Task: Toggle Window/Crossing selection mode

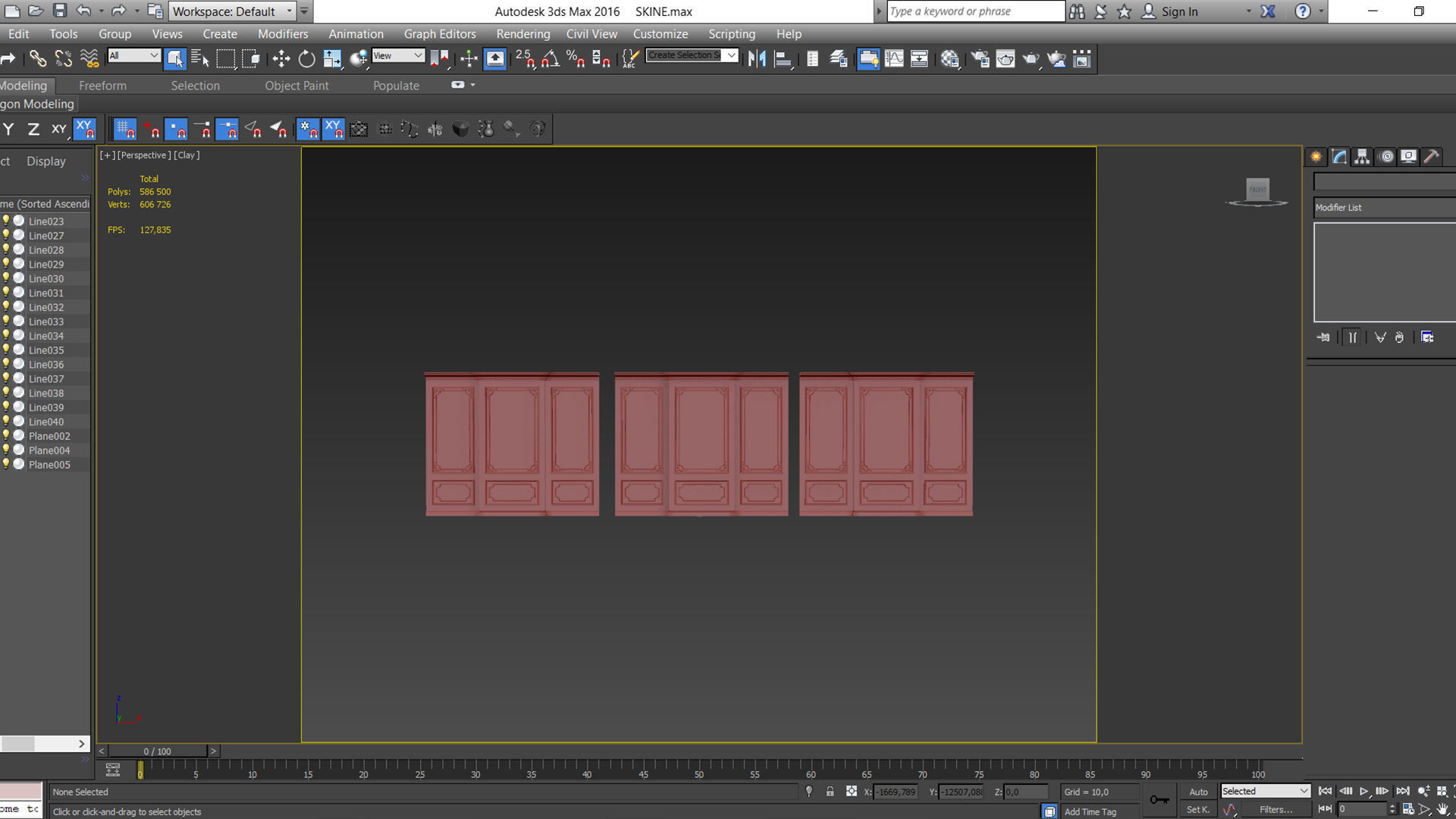Action: [x=252, y=58]
